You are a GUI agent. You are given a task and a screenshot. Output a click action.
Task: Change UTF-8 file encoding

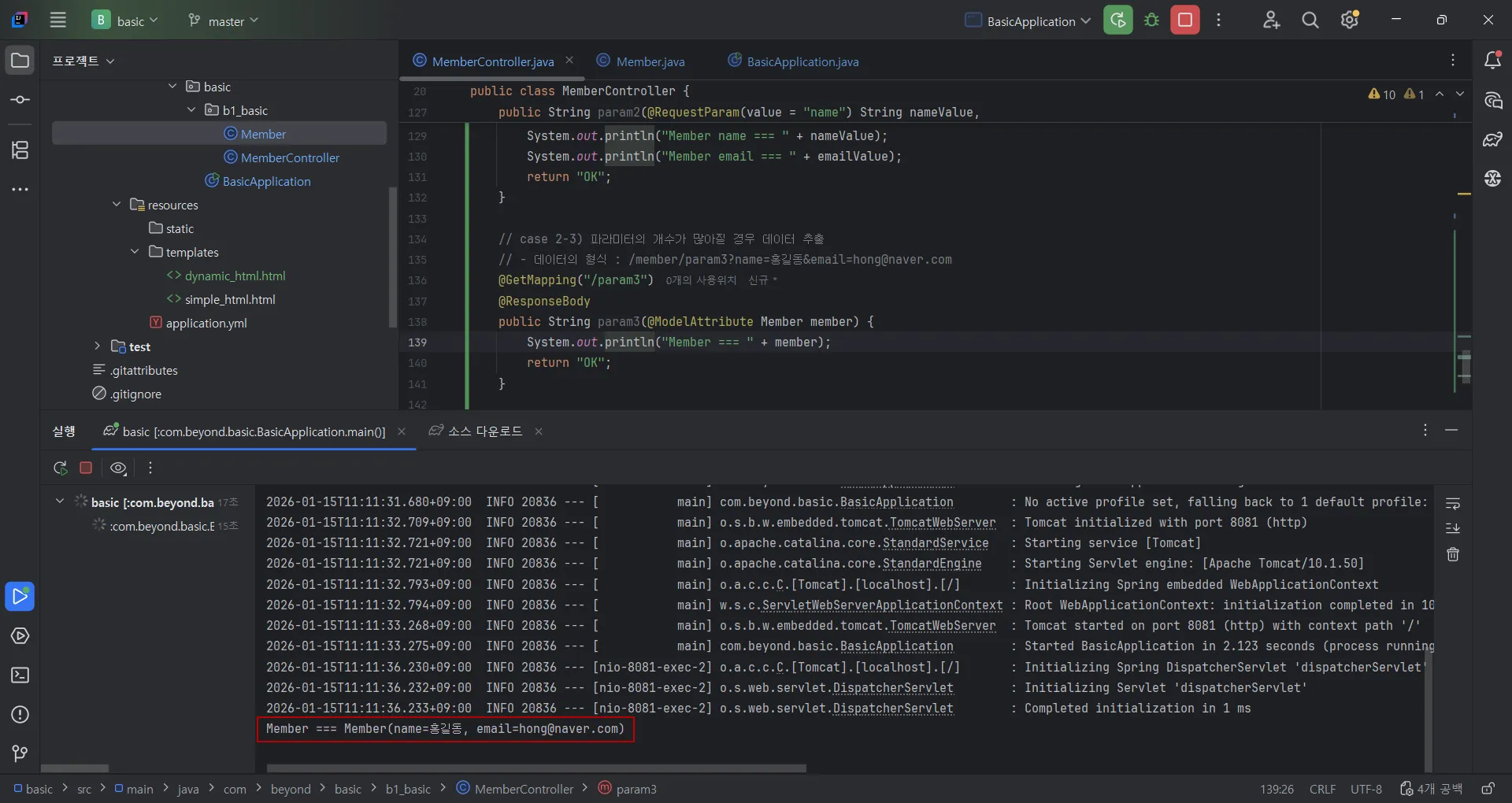pos(1366,789)
